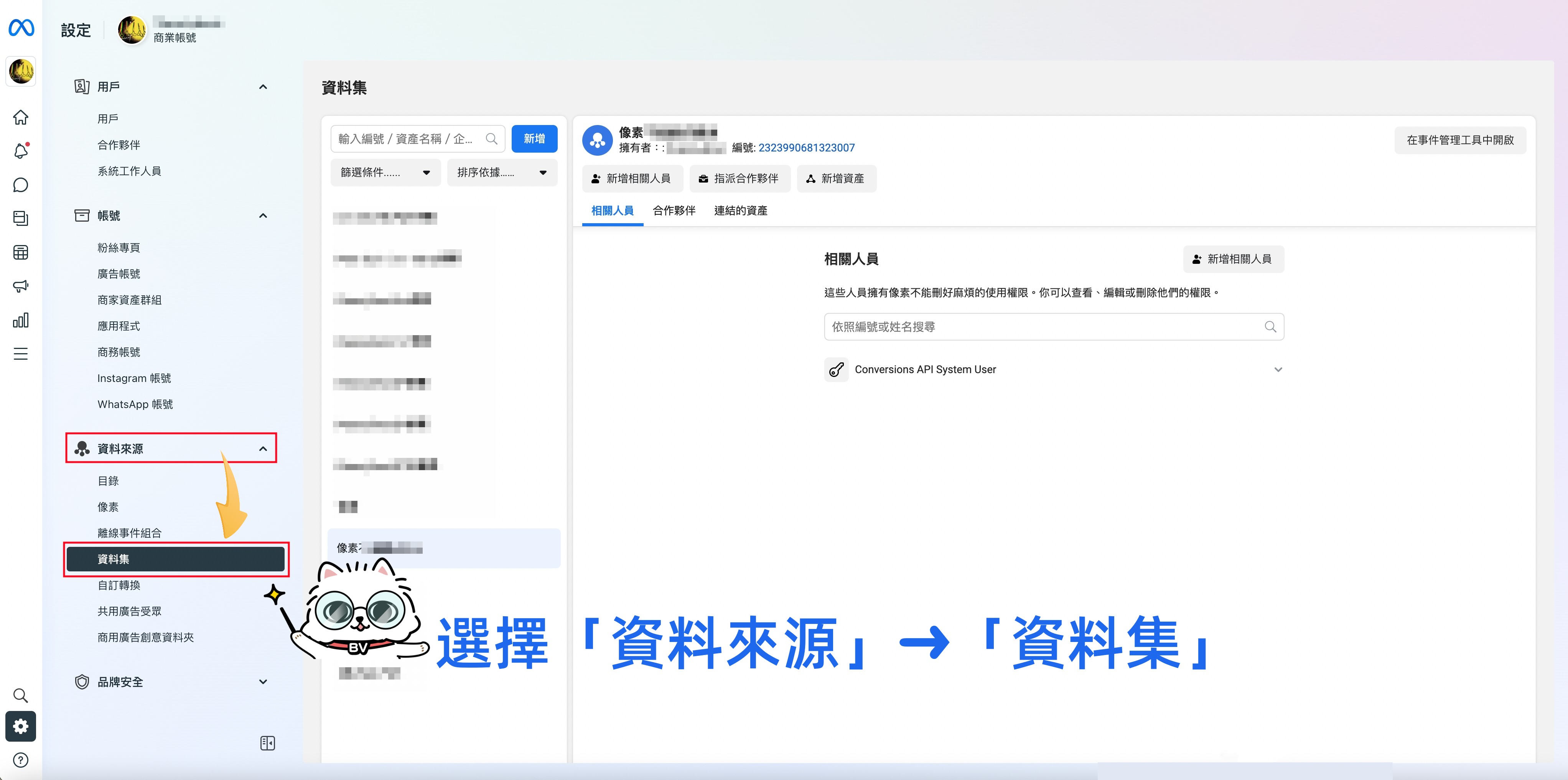
Task: Open 廣告帳號 in sidebar
Action: [x=119, y=274]
